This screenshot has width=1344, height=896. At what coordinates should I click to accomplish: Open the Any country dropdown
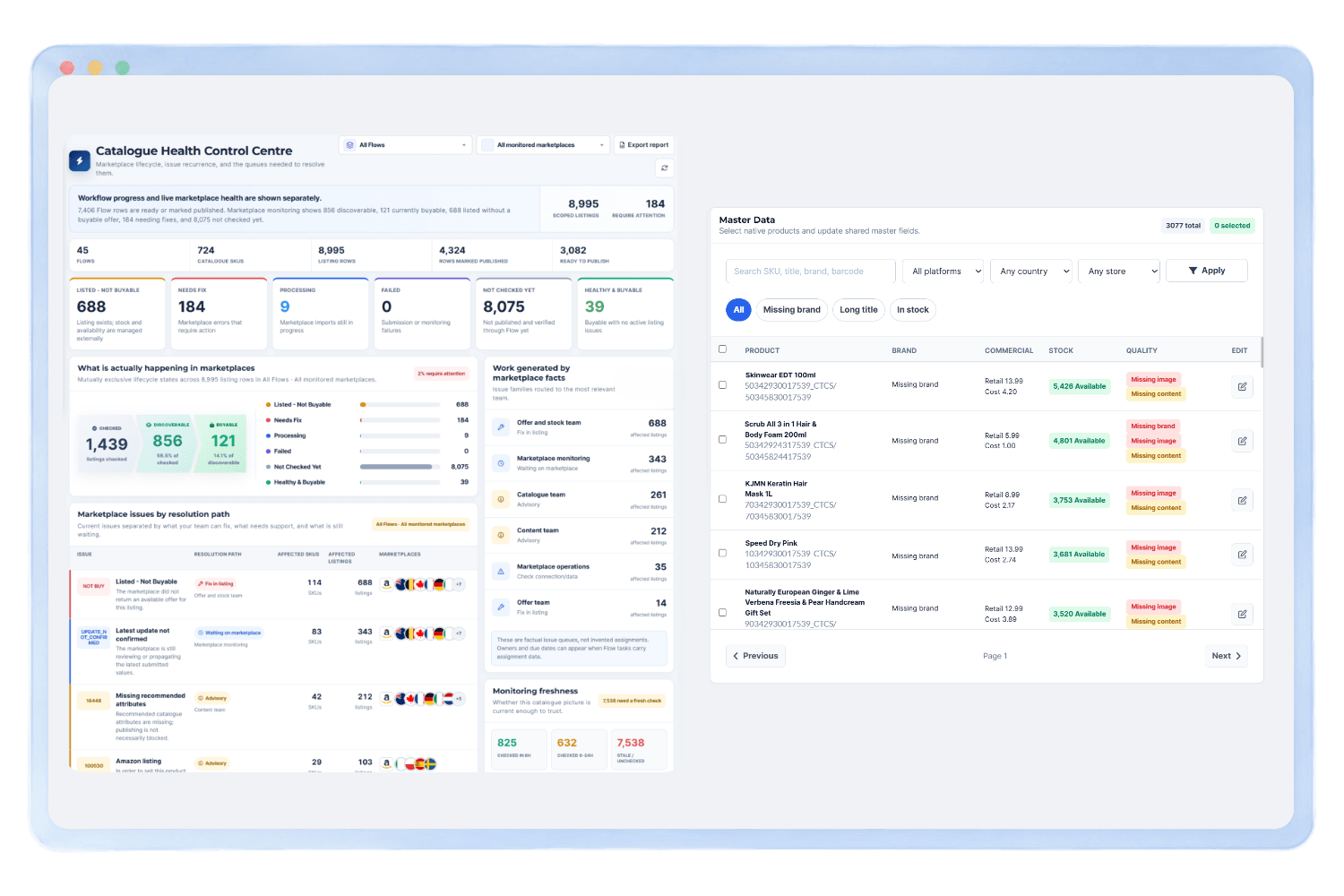tap(1031, 271)
